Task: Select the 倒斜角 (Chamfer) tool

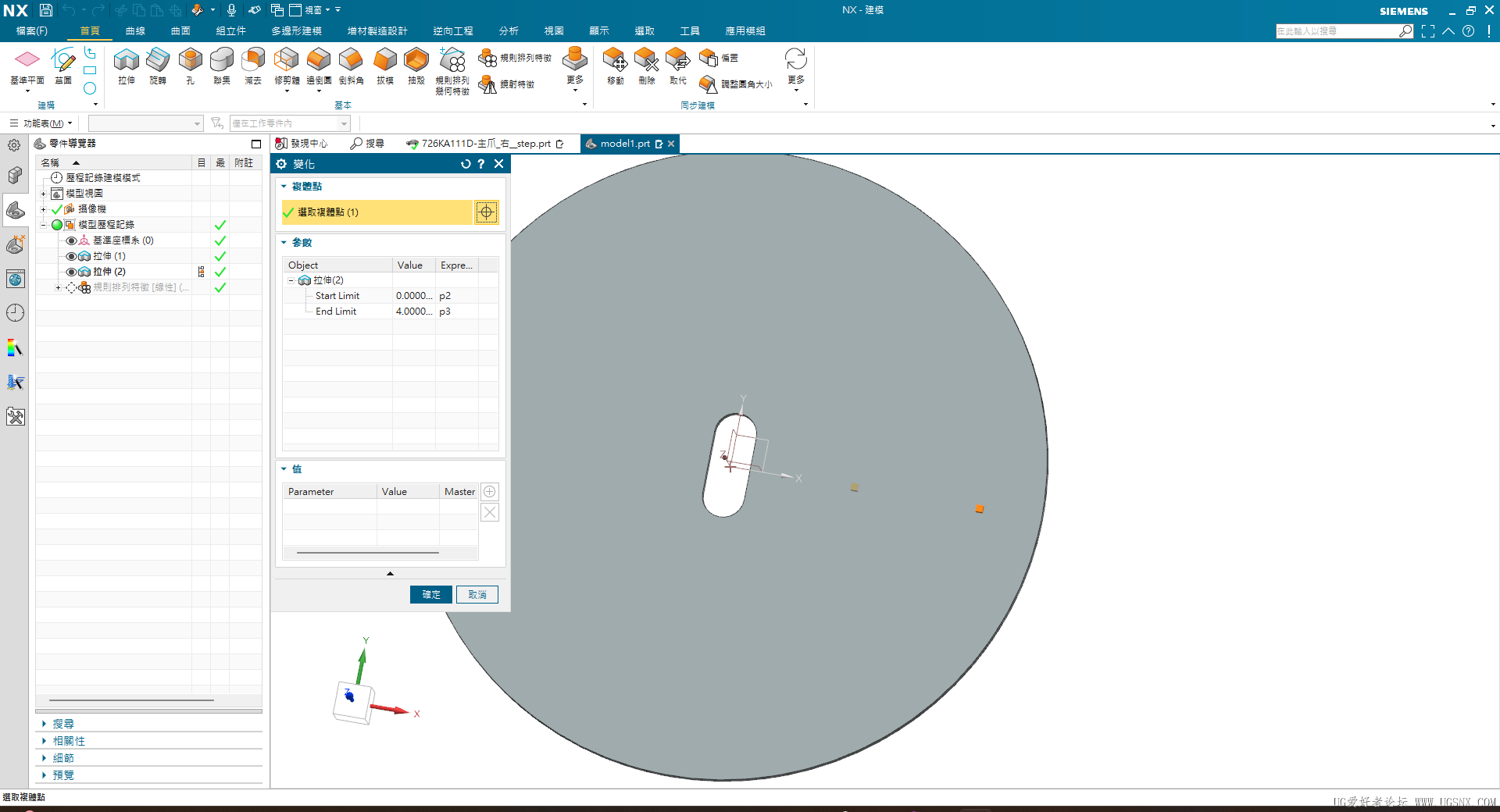Action: tap(351, 66)
